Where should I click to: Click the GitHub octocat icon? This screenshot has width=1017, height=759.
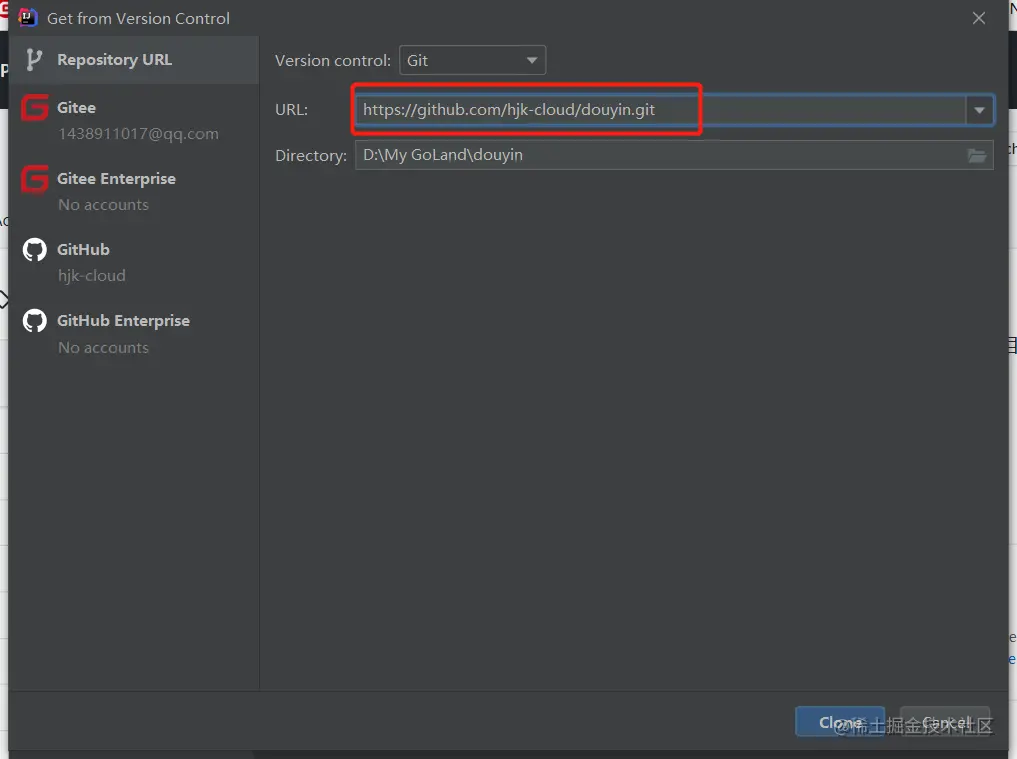click(x=34, y=250)
